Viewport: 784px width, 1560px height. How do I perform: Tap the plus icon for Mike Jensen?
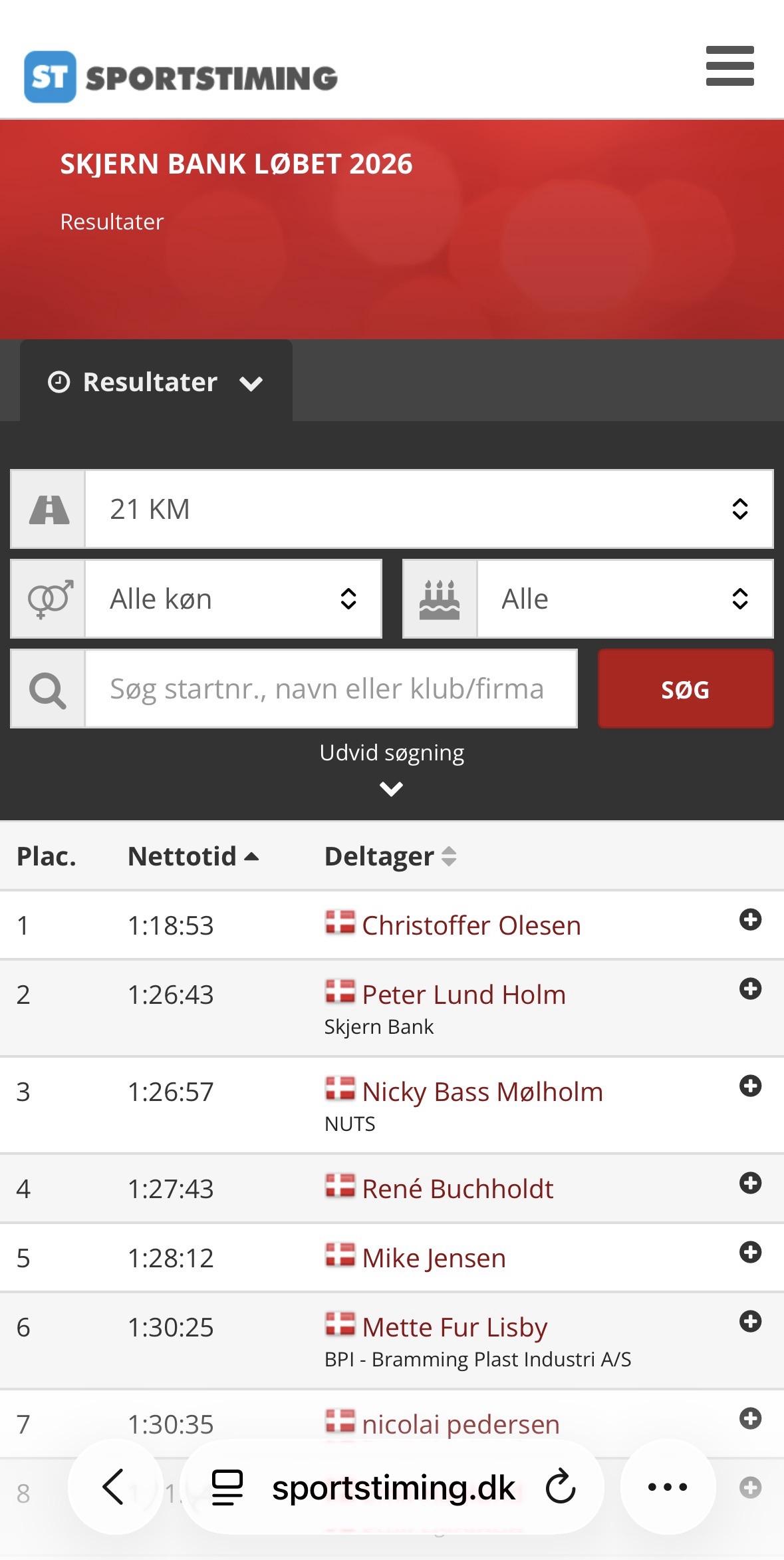750,1252
